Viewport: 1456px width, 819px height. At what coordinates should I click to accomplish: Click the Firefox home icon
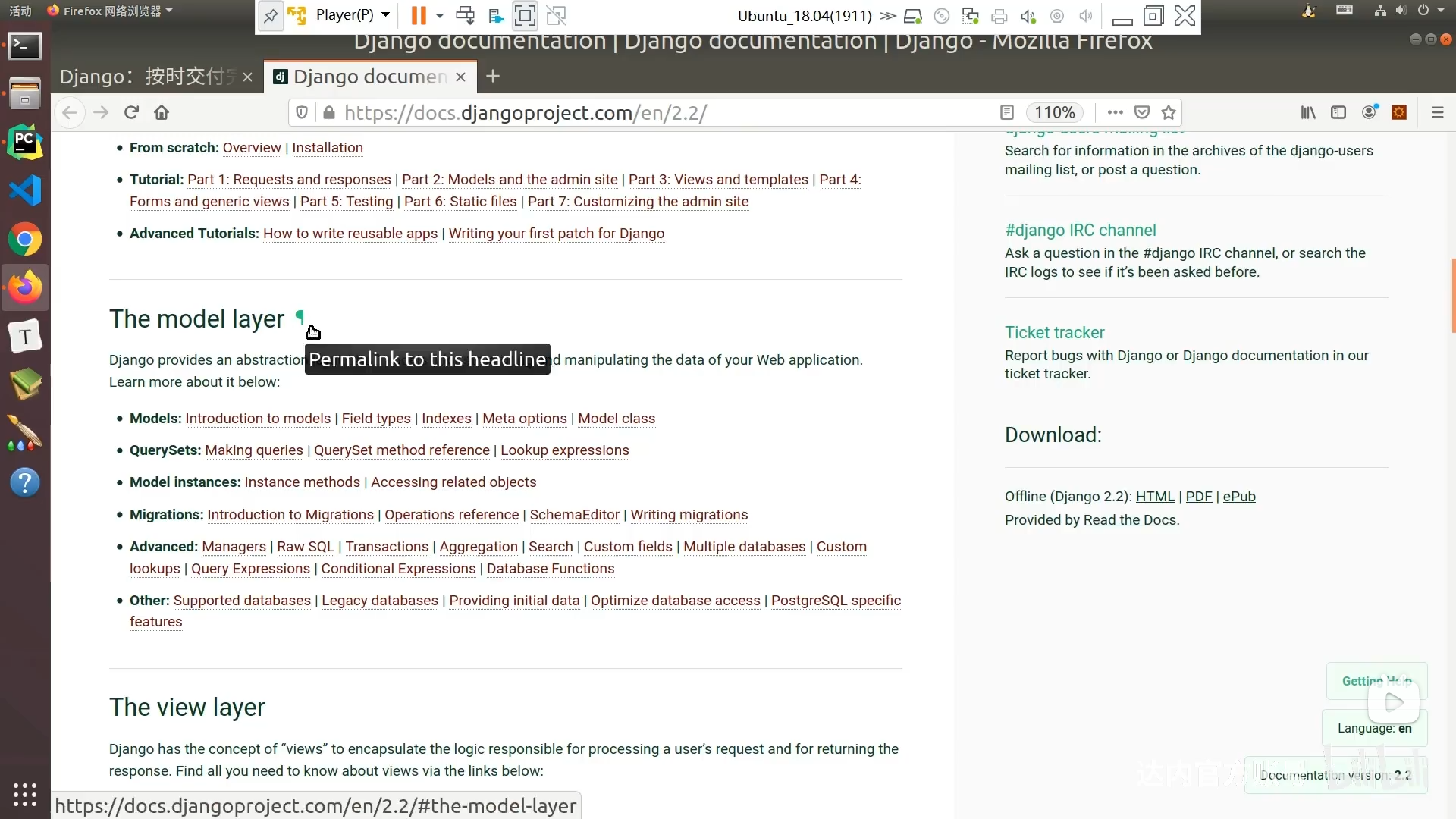click(x=162, y=112)
